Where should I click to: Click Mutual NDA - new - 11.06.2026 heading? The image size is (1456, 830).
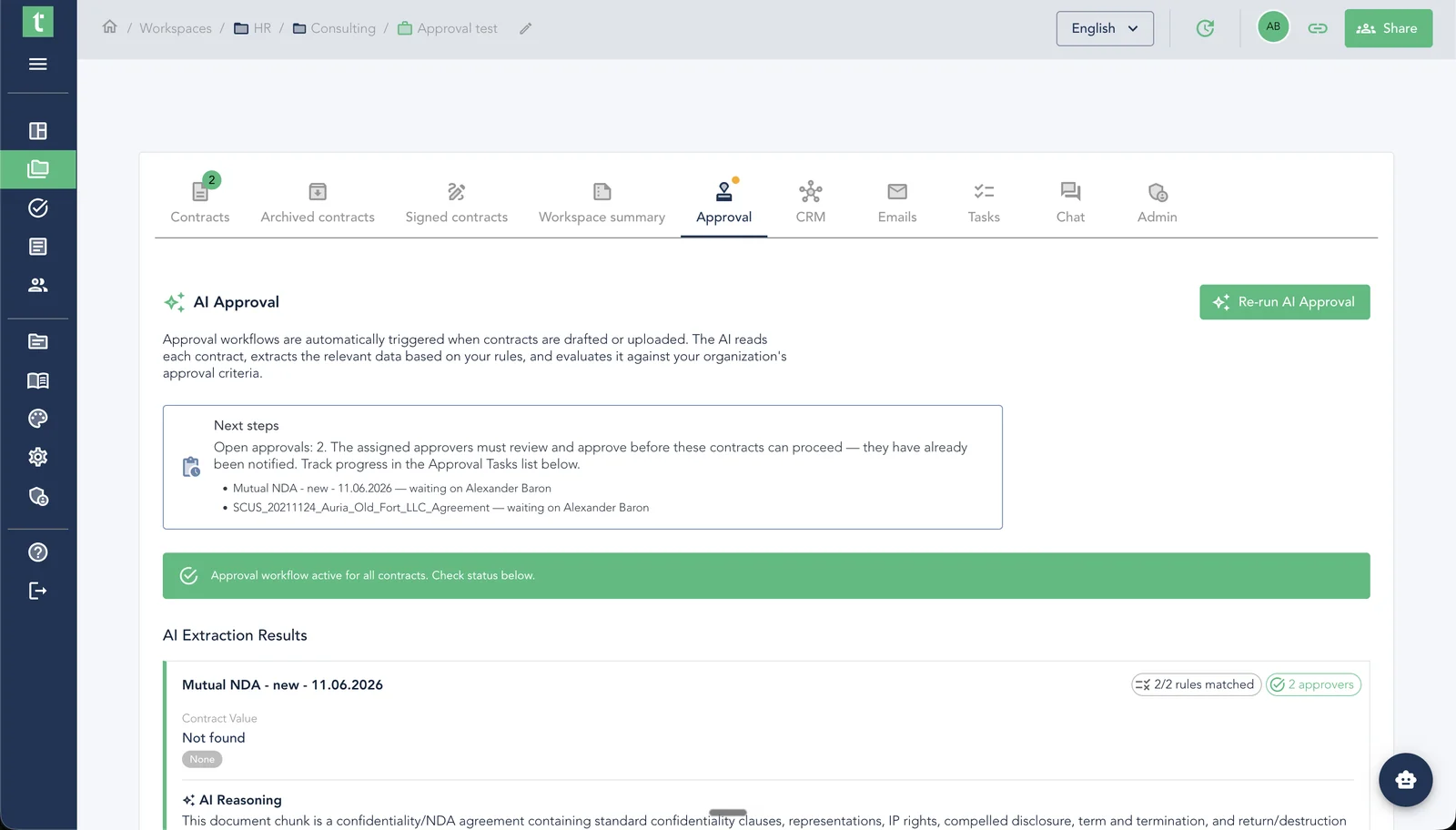282,684
